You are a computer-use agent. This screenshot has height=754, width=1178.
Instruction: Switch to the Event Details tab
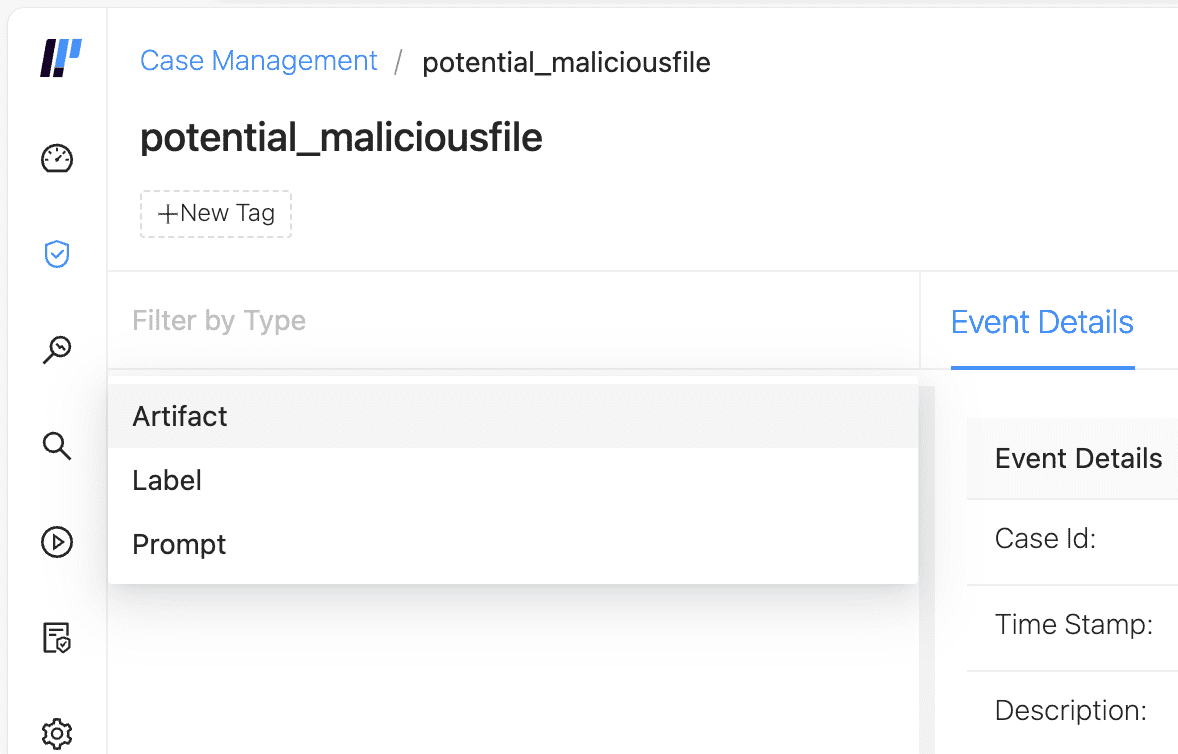click(x=1042, y=322)
